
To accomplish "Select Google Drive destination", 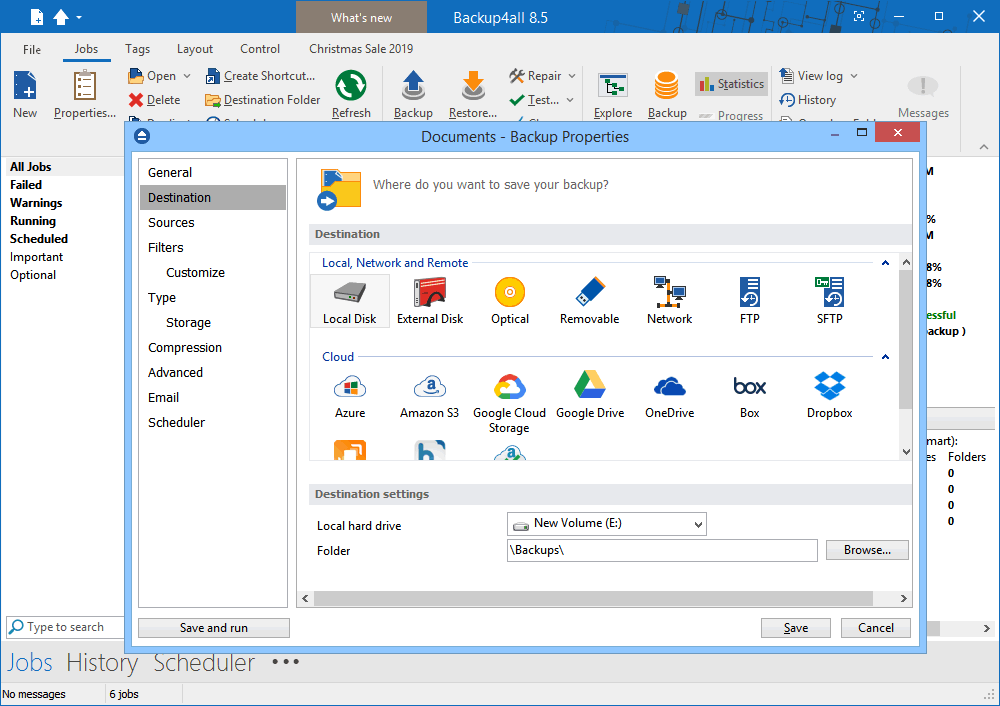I will point(590,396).
